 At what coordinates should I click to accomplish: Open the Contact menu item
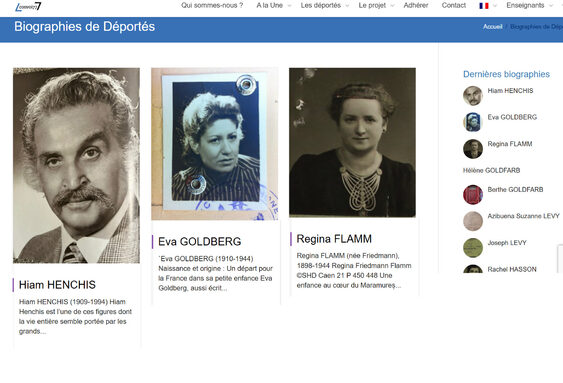(453, 5)
